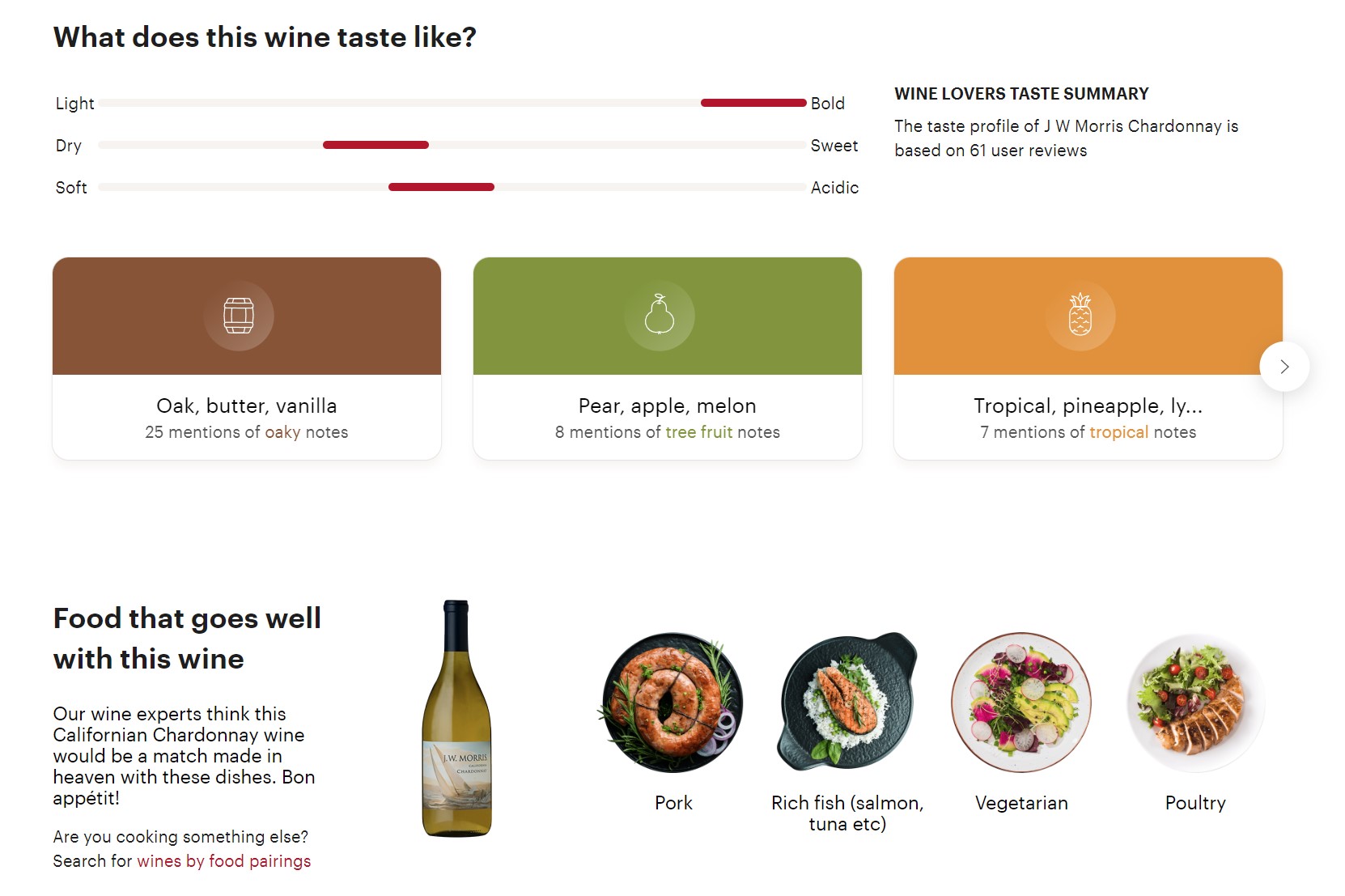Show next taste notes with arrow
The width and height of the screenshot is (1345, 896).
point(1284,367)
